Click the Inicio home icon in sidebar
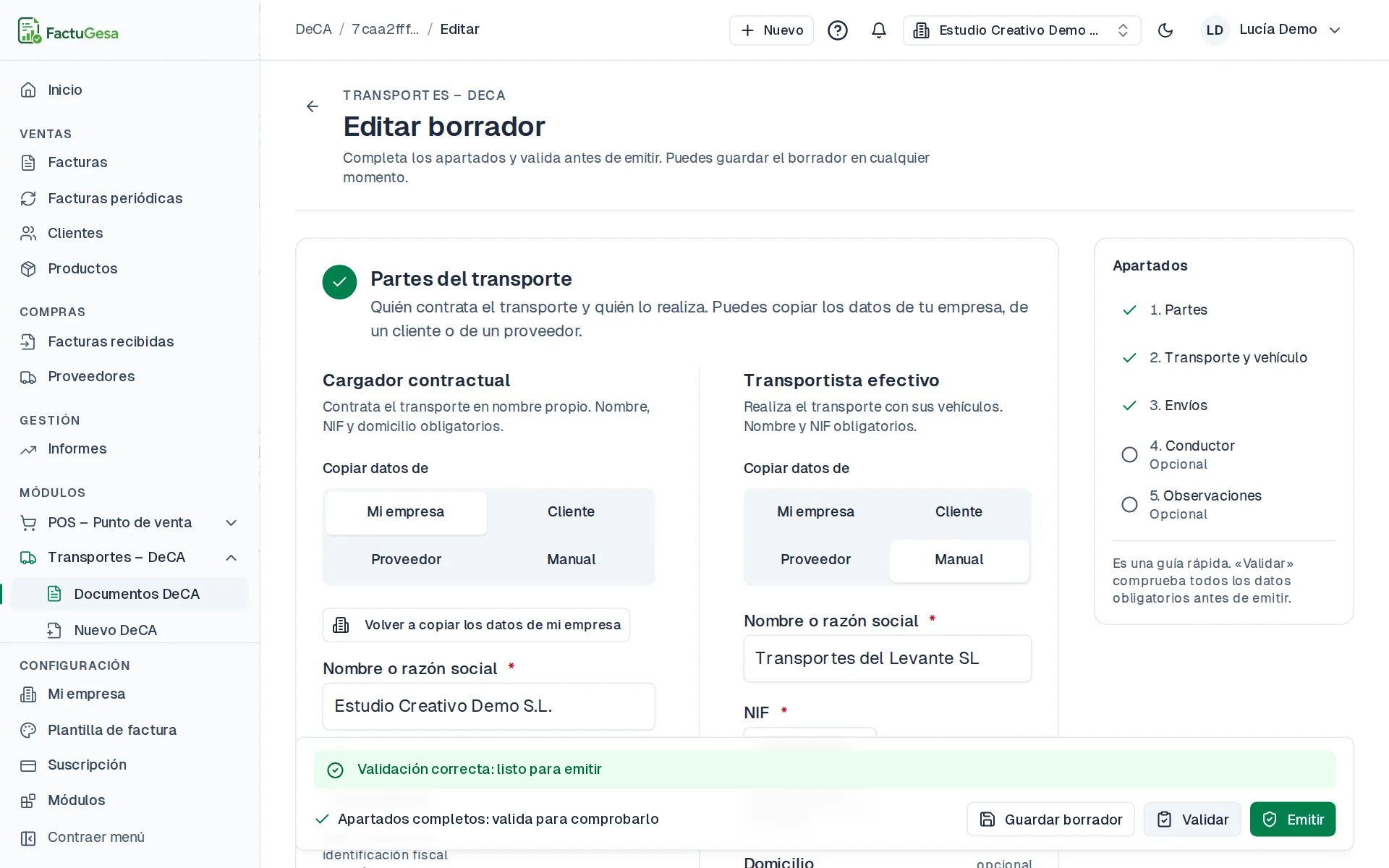Screen dimensions: 1389x868 coord(28,90)
